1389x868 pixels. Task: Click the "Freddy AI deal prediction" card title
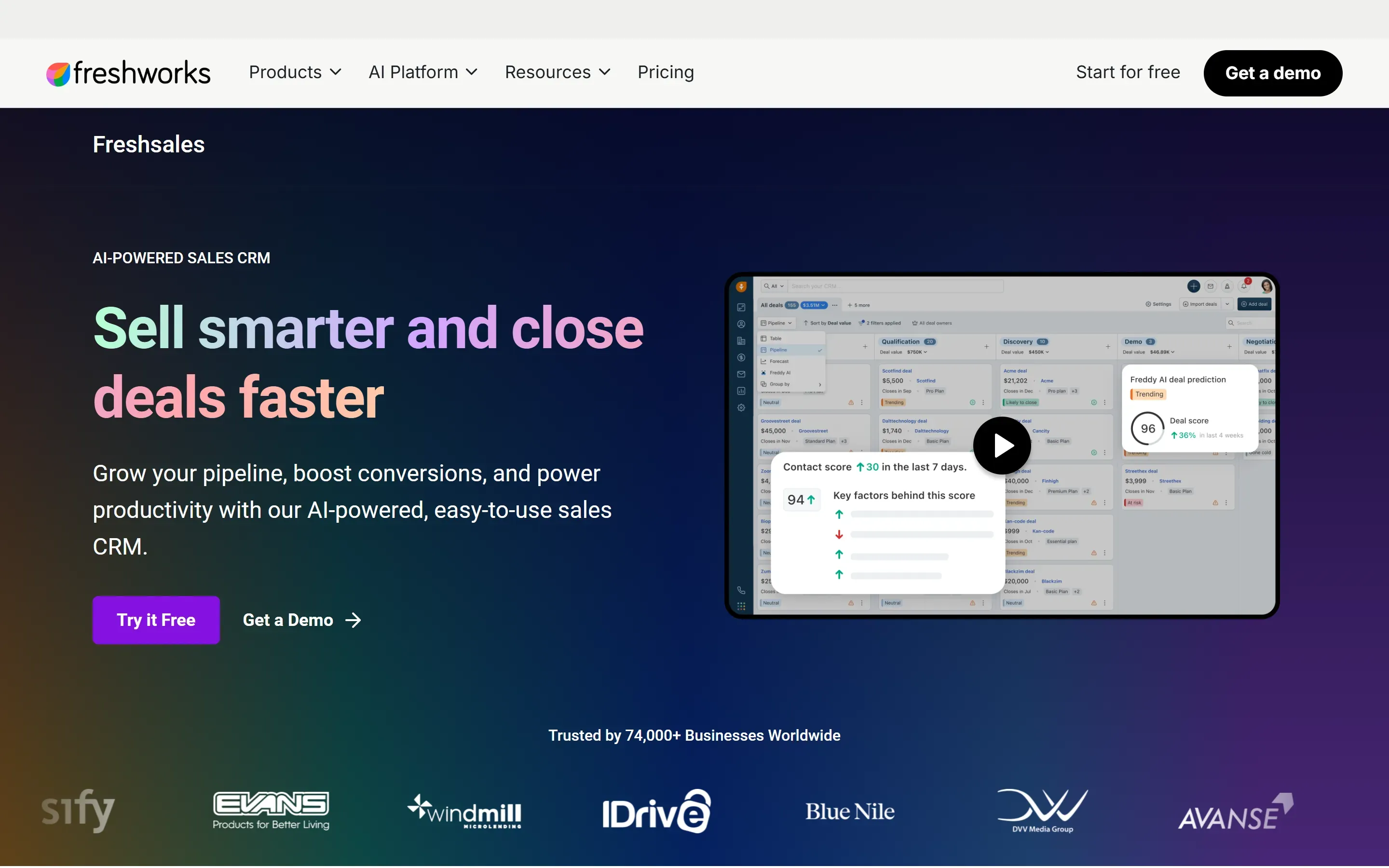click(1178, 380)
